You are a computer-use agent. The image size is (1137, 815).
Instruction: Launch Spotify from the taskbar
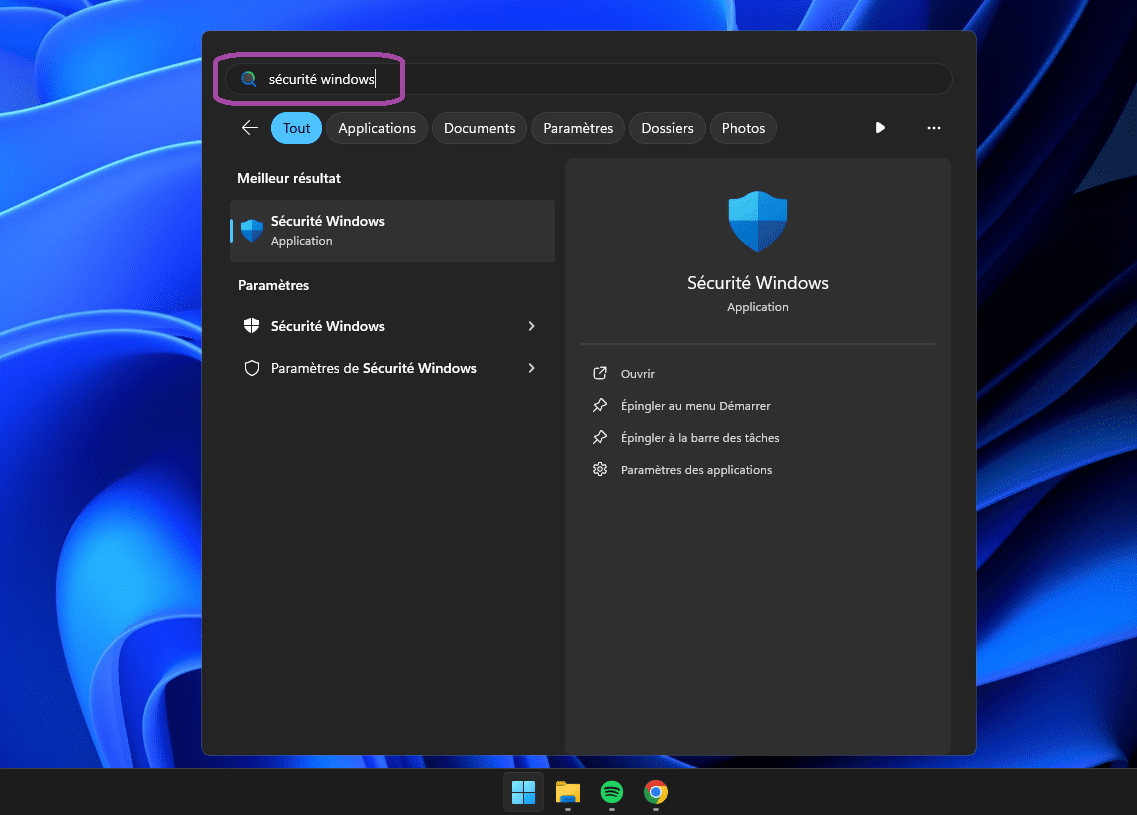click(612, 792)
